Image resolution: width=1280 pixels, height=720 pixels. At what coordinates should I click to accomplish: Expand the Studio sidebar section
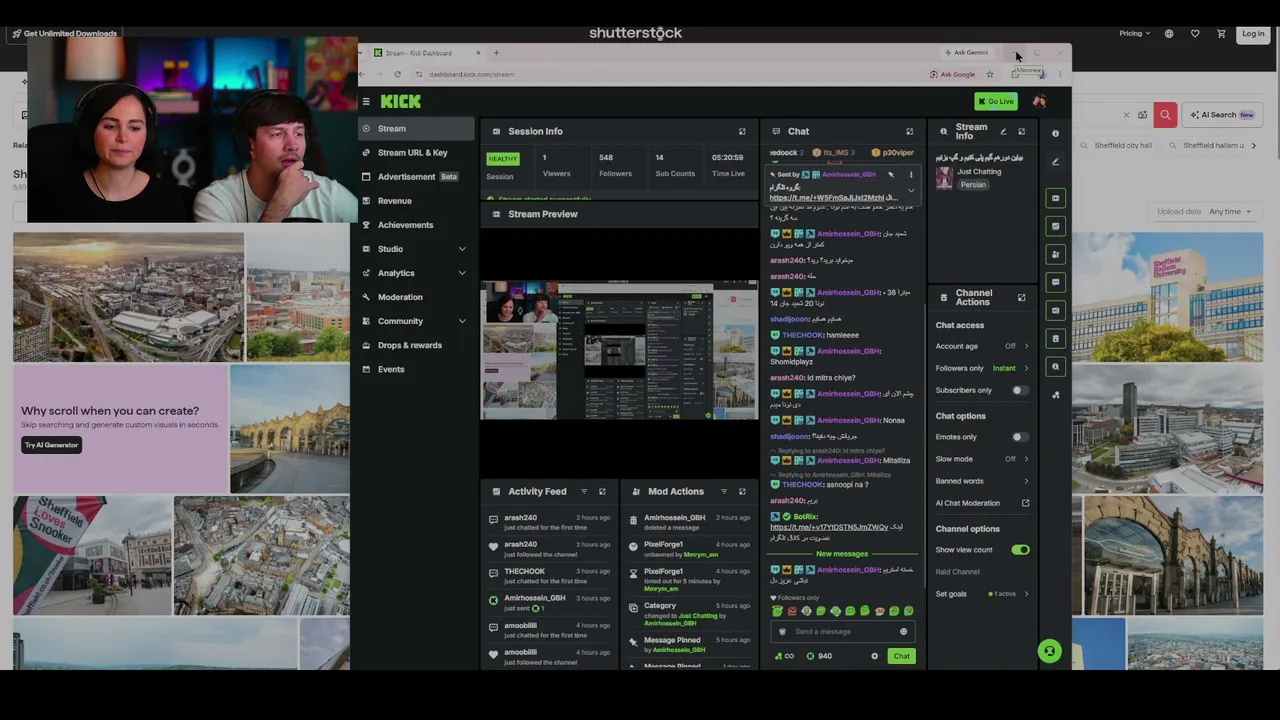(462, 249)
